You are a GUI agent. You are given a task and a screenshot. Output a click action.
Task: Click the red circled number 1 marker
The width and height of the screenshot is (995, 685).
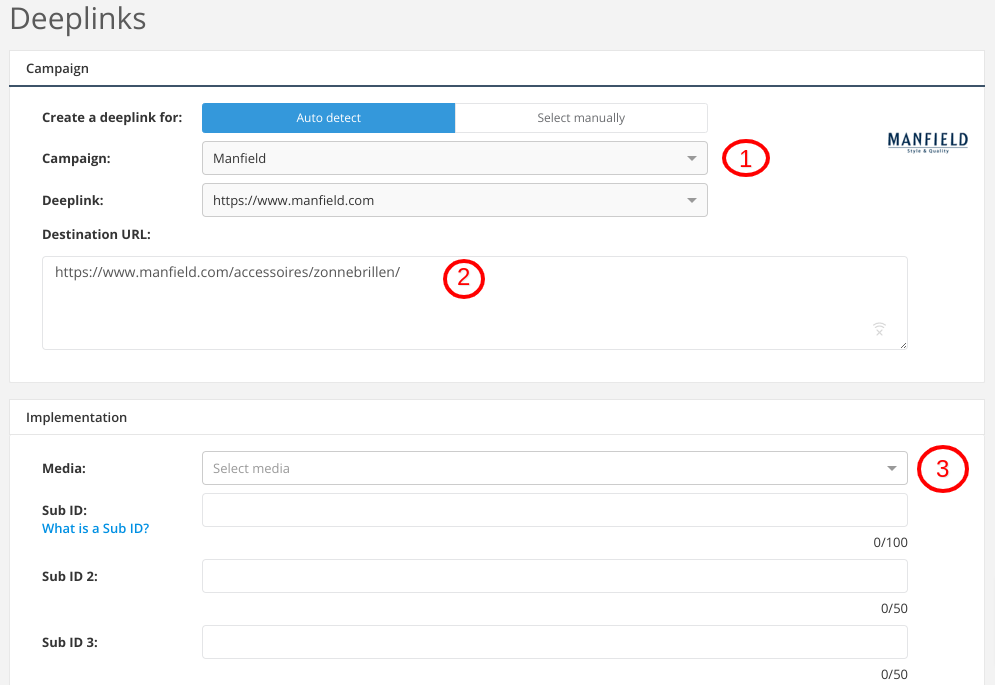(745, 158)
